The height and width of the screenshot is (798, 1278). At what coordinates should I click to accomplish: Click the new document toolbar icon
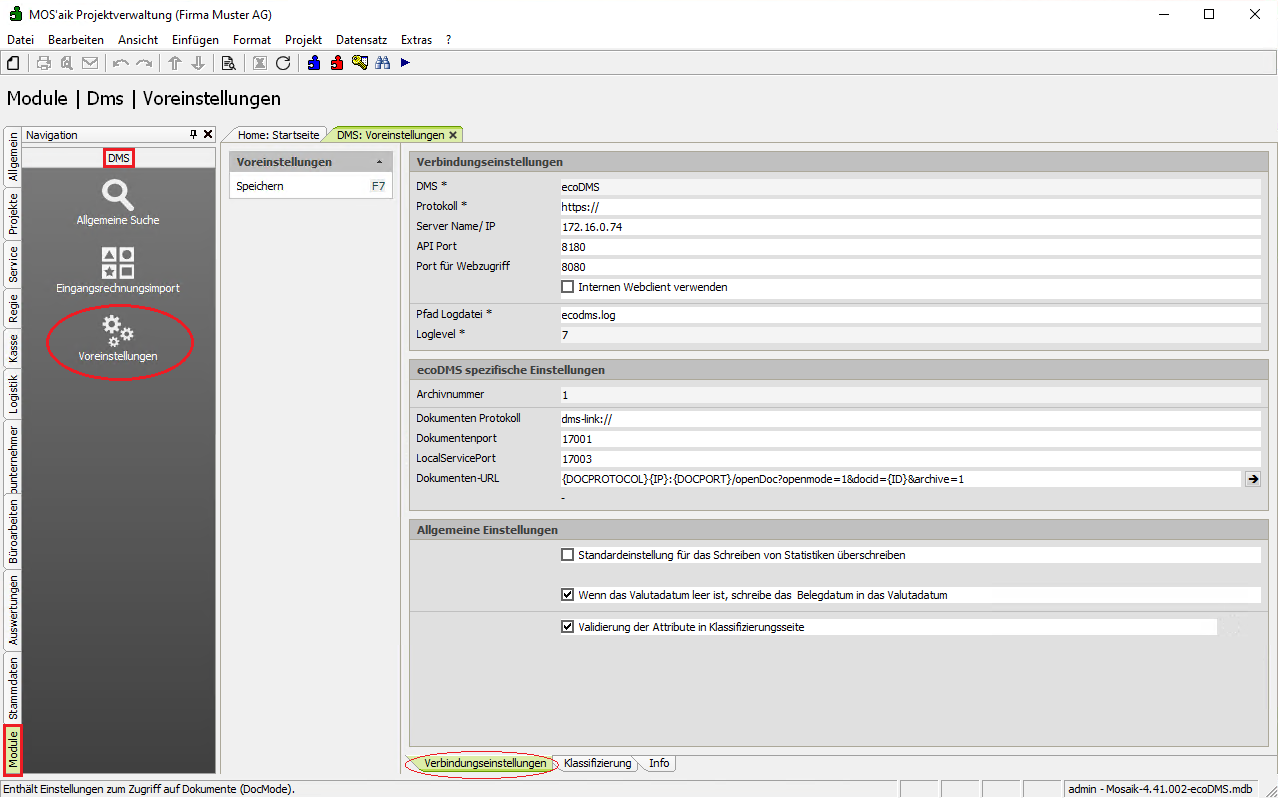tap(13, 63)
